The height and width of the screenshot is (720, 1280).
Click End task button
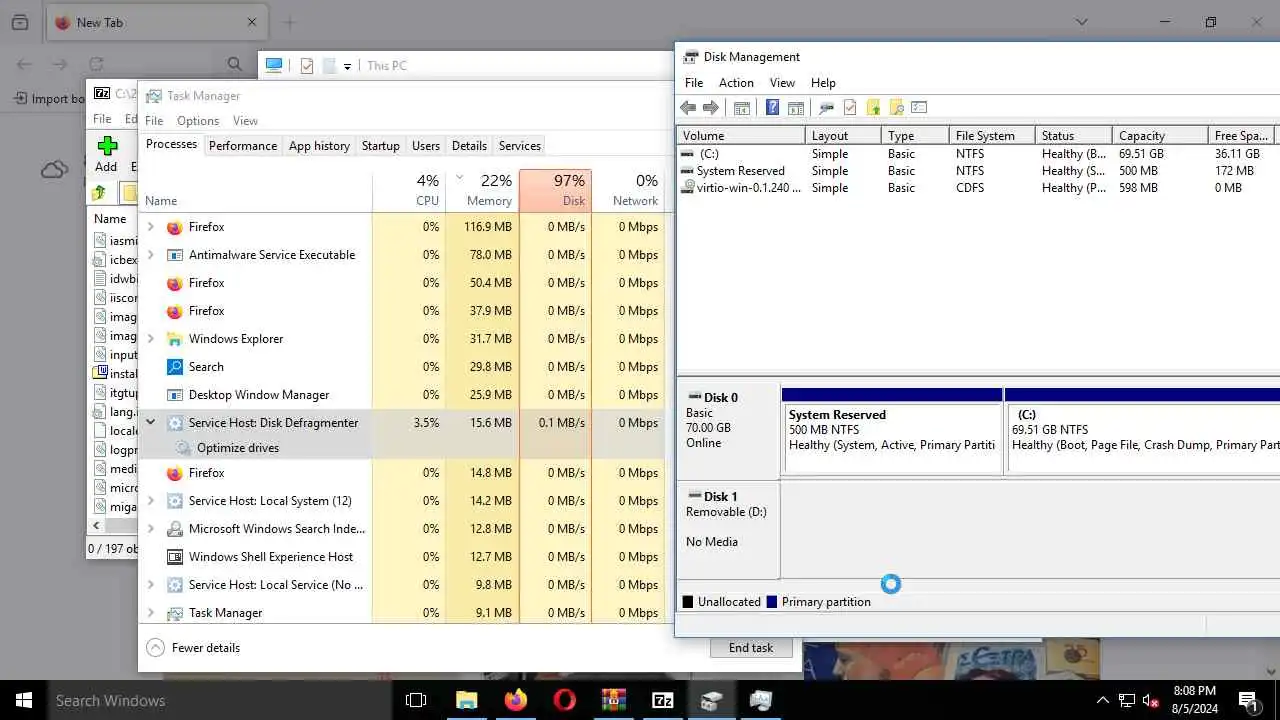tap(751, 648)
